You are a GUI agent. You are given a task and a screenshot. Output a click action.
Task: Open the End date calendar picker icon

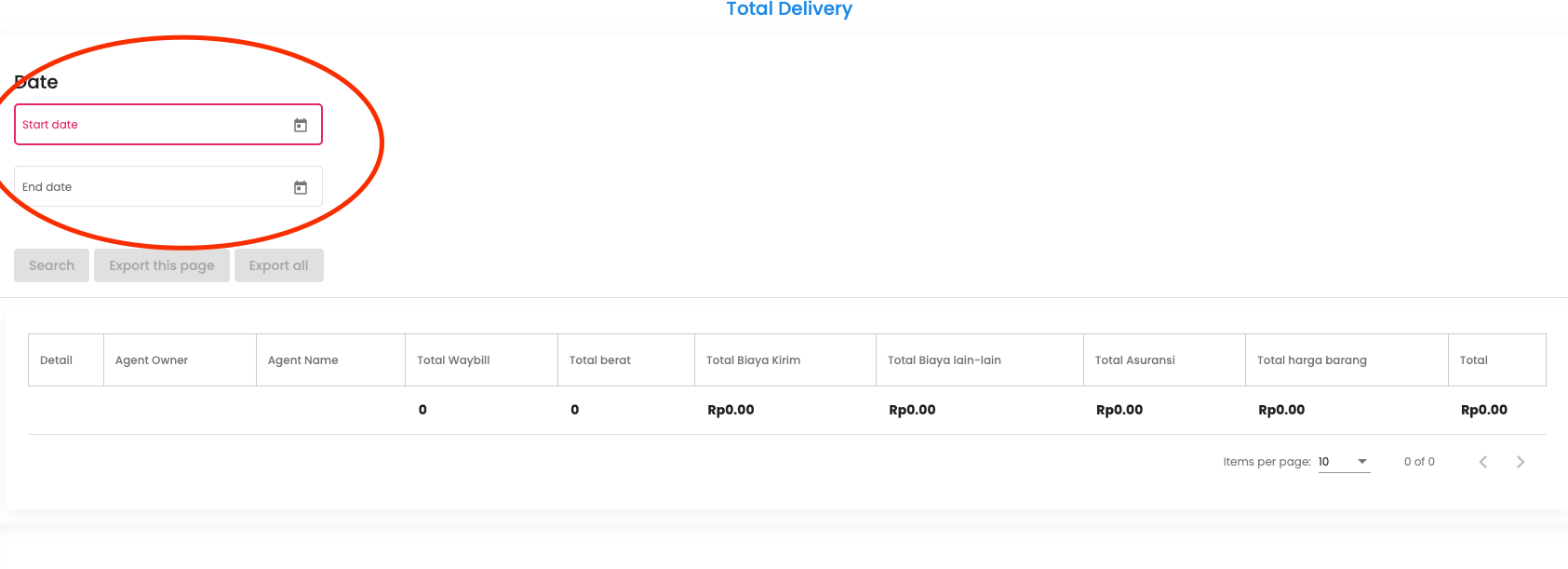point(301,187)
